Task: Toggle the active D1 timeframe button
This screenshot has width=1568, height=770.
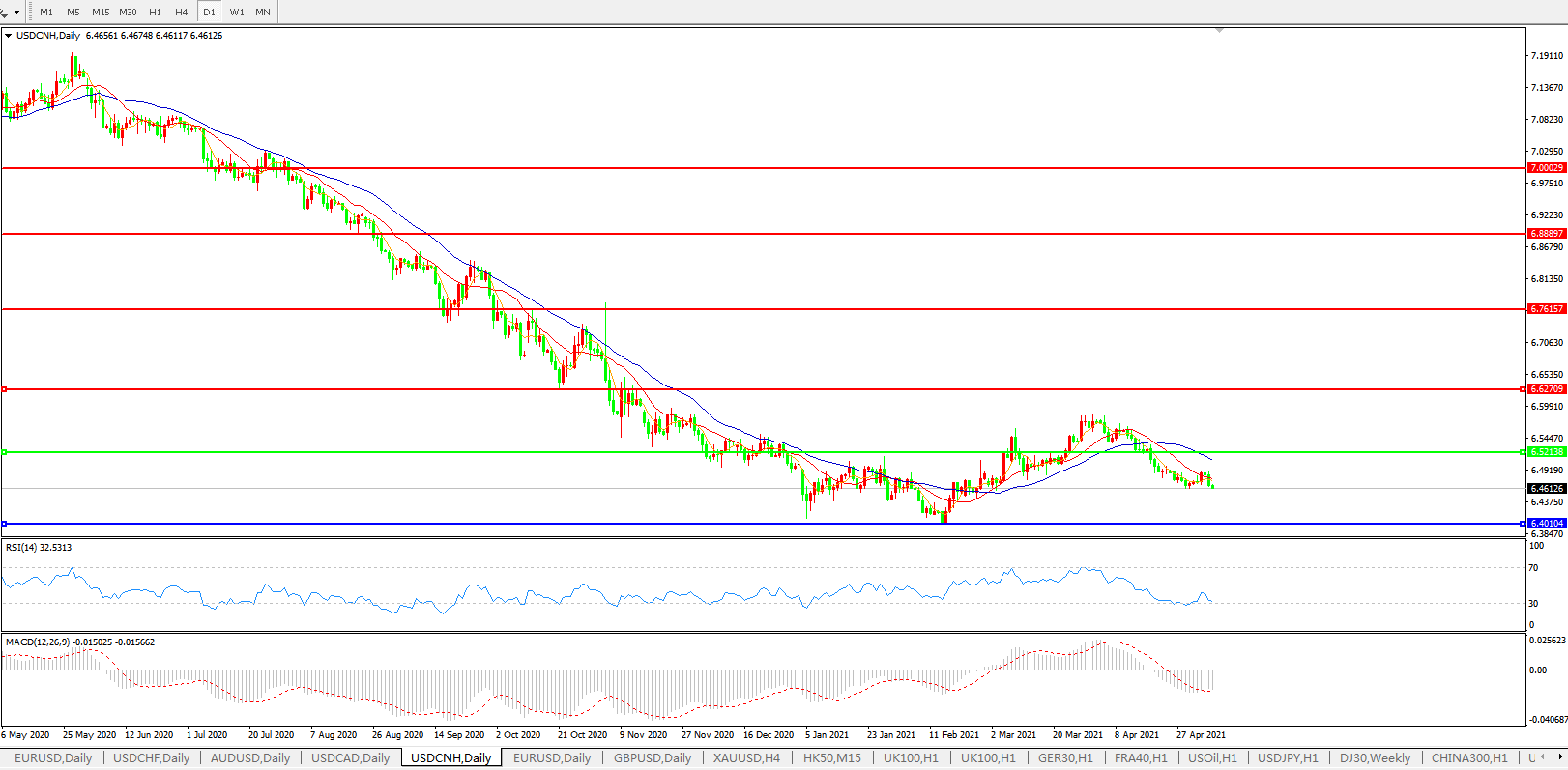Action: coord(209,13)
